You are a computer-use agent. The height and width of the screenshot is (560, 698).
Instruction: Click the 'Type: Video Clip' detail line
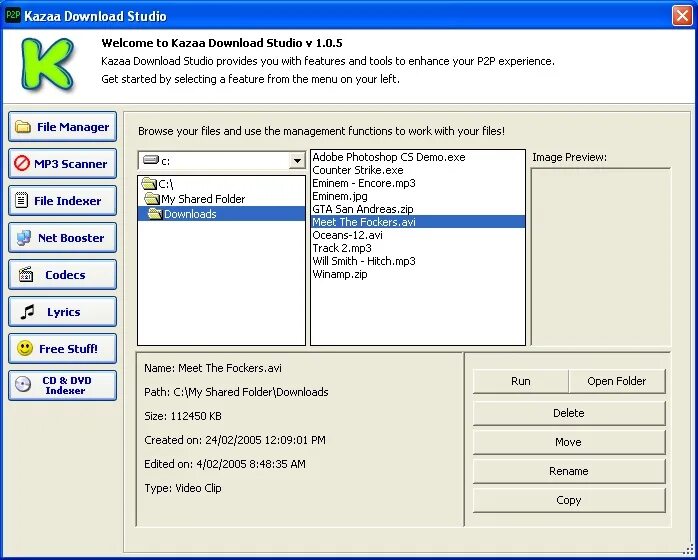coord(183,488)
